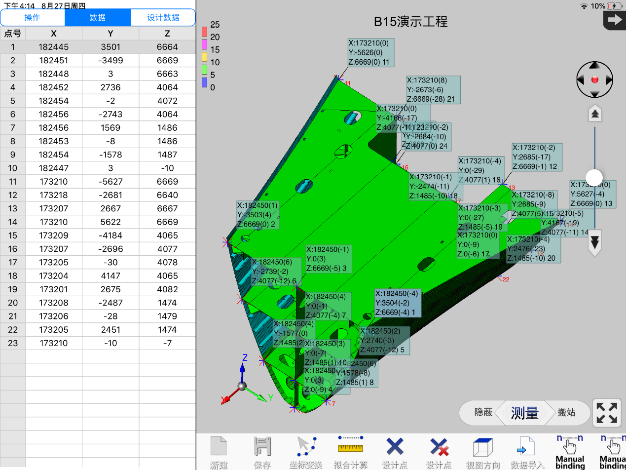Switch to the 搬站 mode segment

click(x=566, y=413)
